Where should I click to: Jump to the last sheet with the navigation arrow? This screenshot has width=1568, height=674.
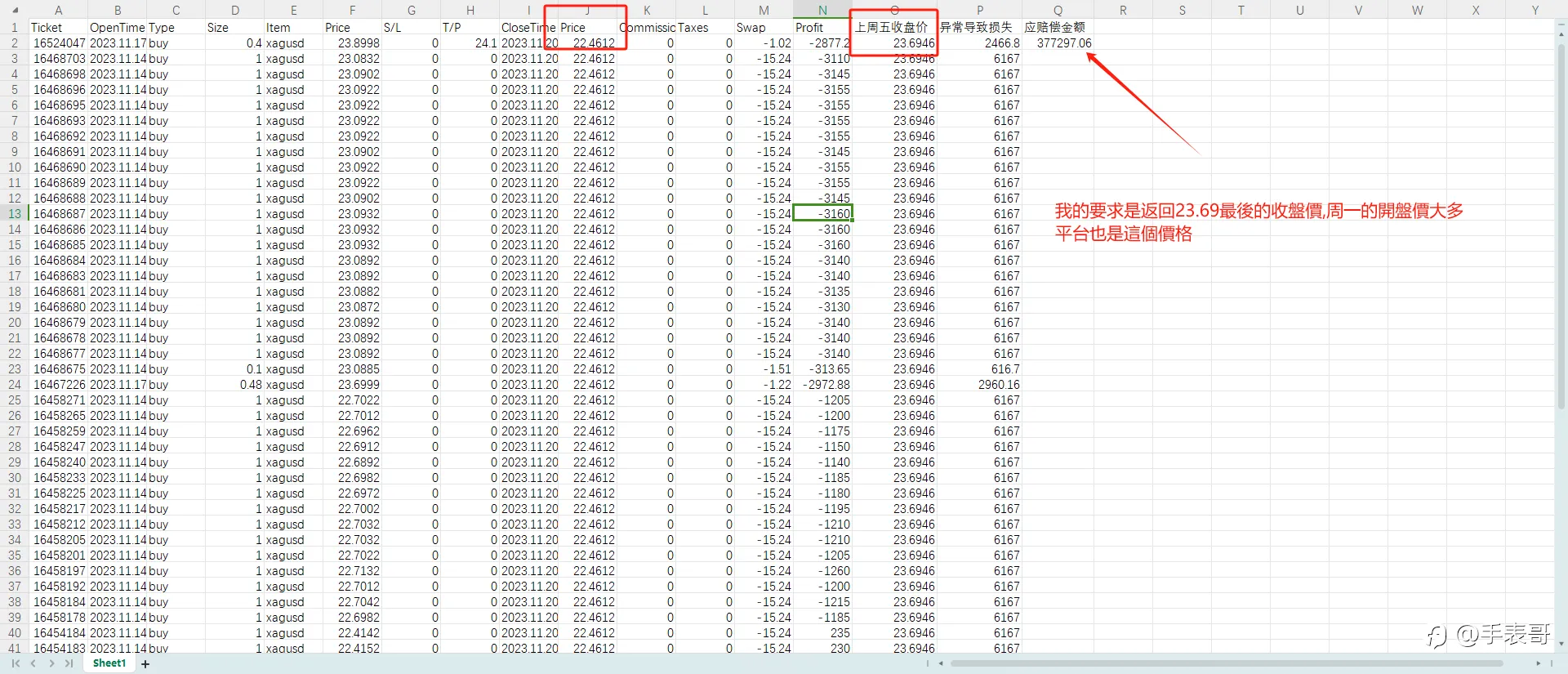click(x=69, y=663)
